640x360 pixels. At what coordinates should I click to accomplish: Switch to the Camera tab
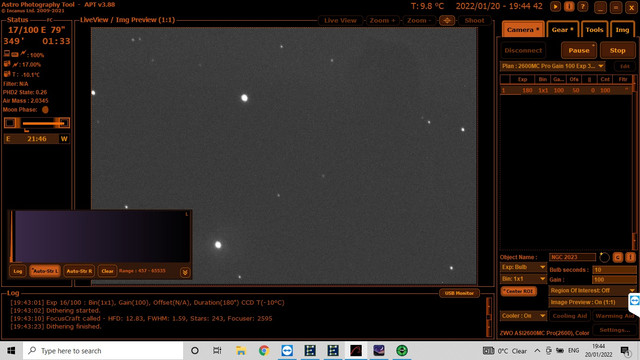(x=523, y=30)
